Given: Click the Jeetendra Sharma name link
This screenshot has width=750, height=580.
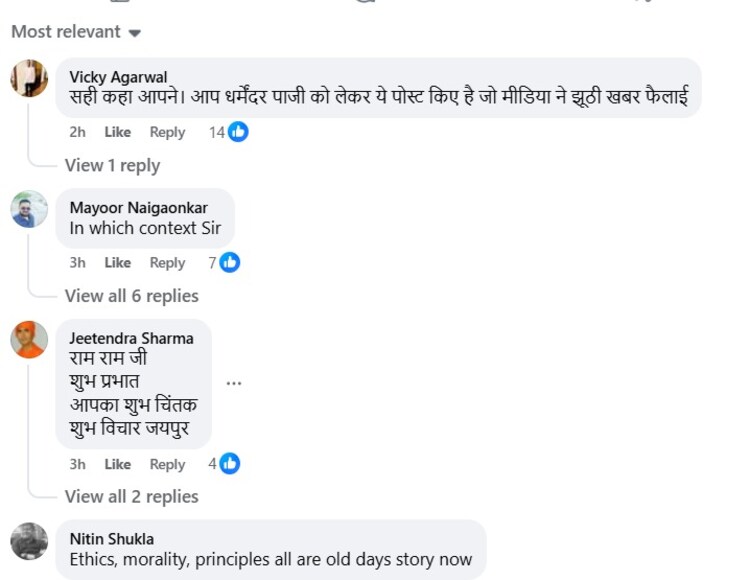Looking at the screenshot, I should pyautogui.click(x=131, y=338).
